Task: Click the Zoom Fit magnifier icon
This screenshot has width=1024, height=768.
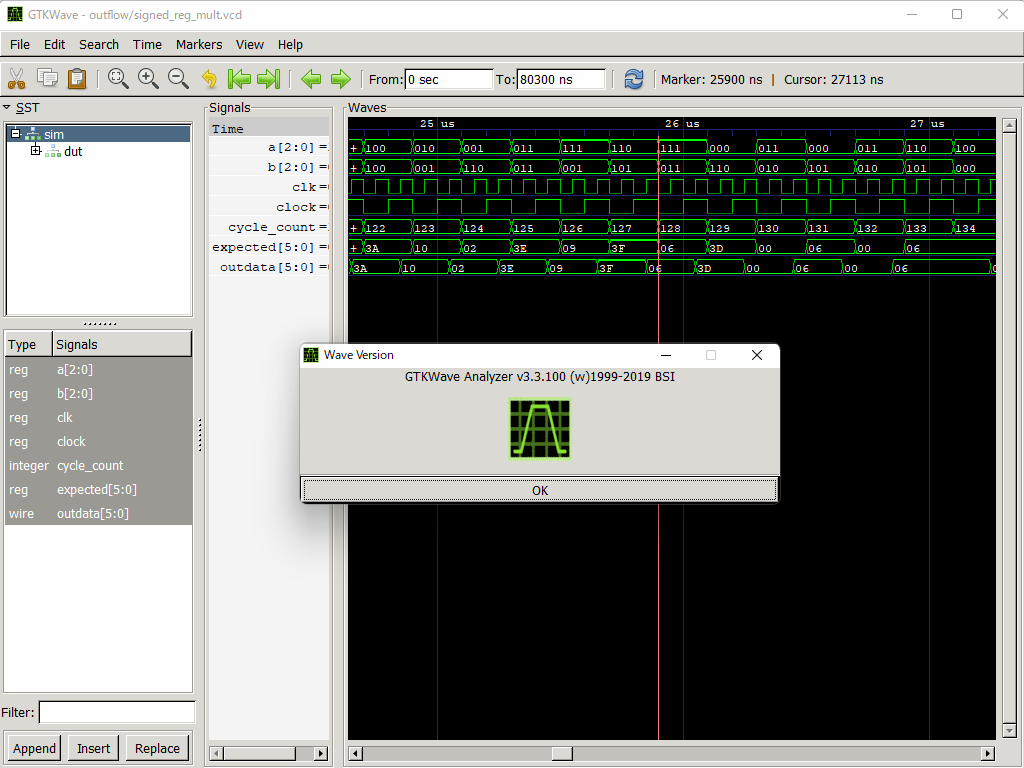Action: coord(118,79)
